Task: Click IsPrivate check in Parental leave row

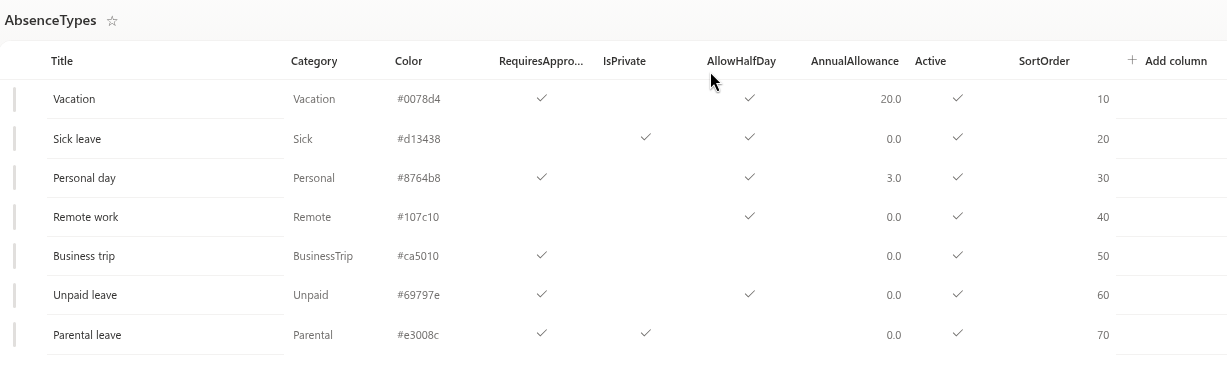Action: [646, 333]
